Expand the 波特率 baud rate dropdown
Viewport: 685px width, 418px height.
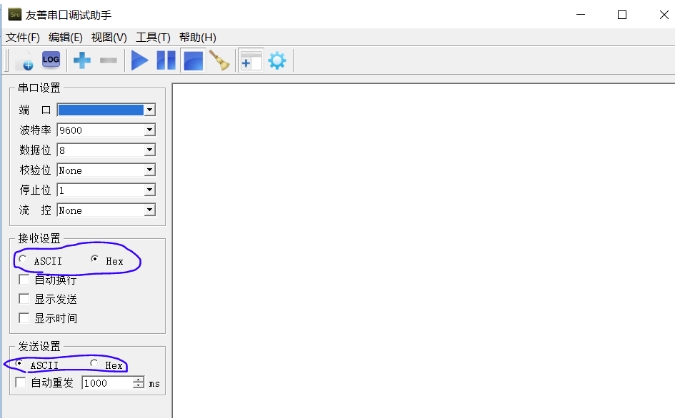149,130
